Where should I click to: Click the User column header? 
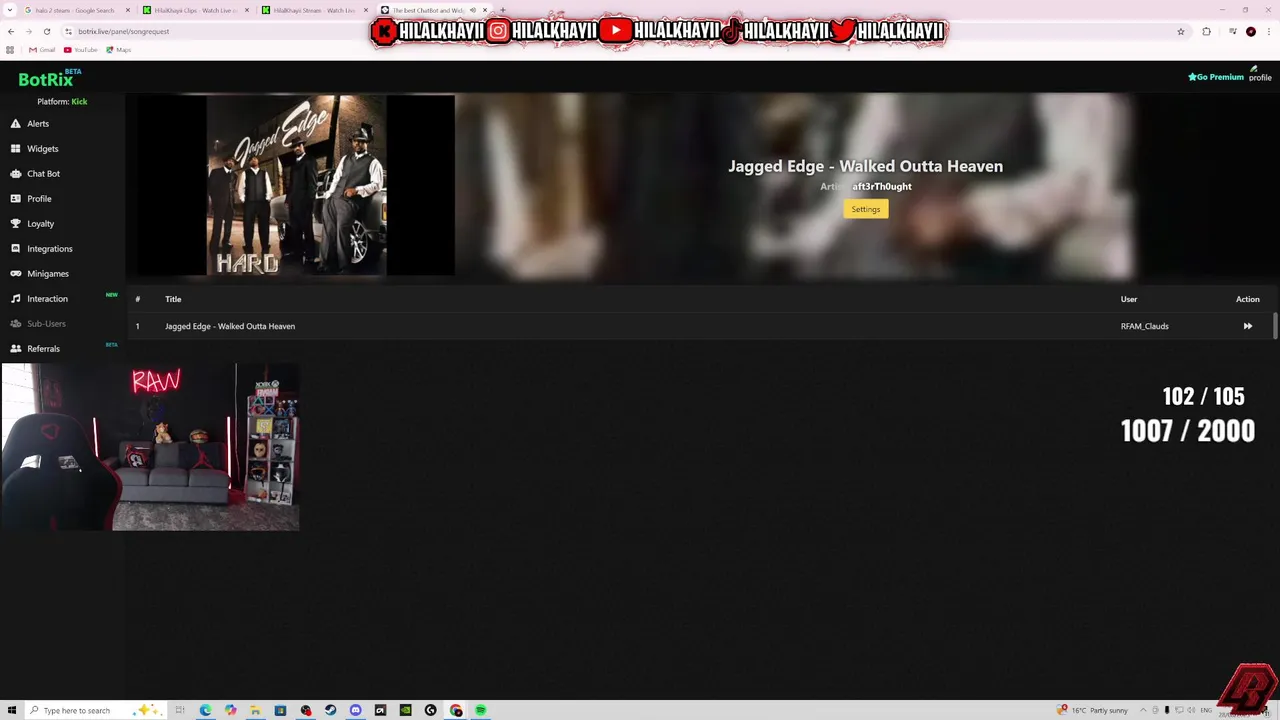tap(1129, 299)
